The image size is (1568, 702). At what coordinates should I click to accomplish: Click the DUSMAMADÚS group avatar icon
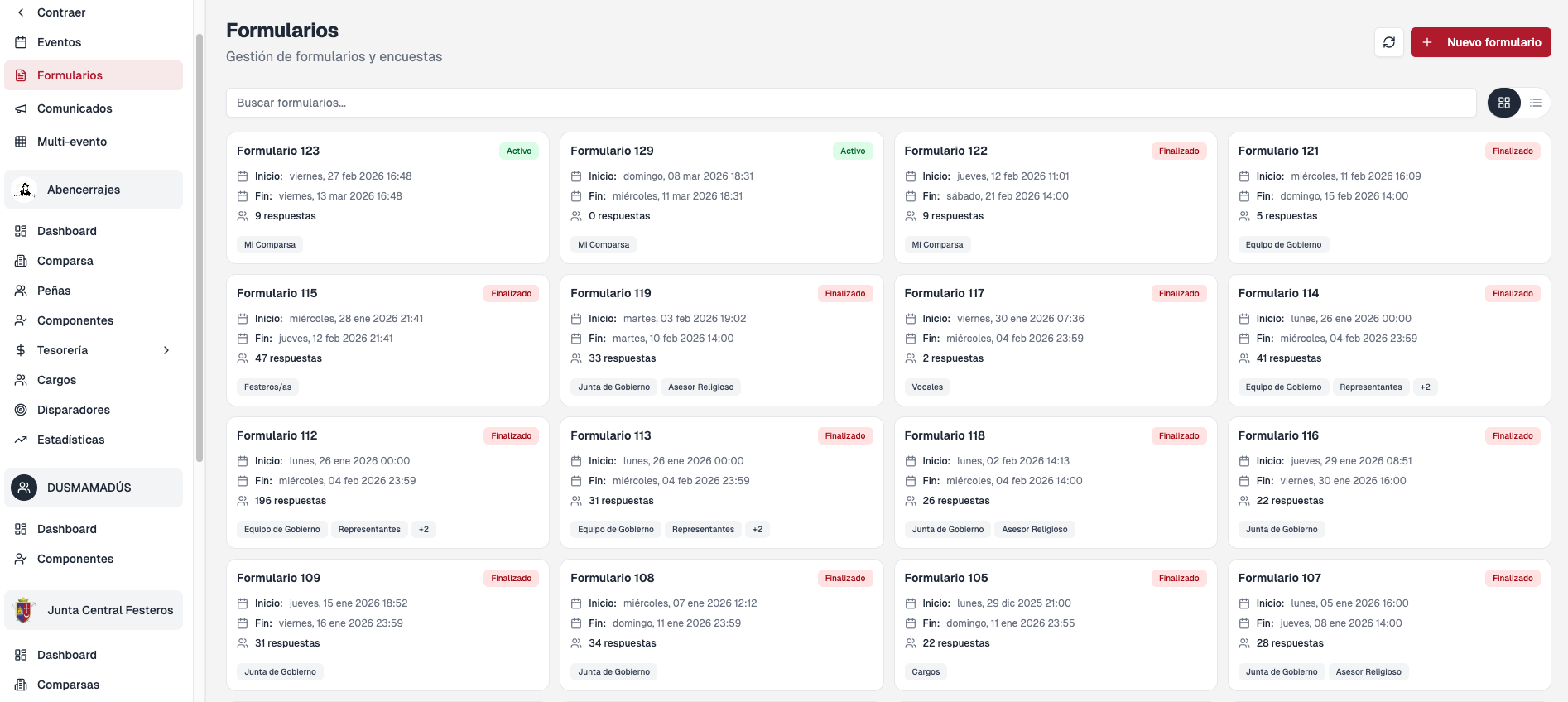click(x=24, y=488)
